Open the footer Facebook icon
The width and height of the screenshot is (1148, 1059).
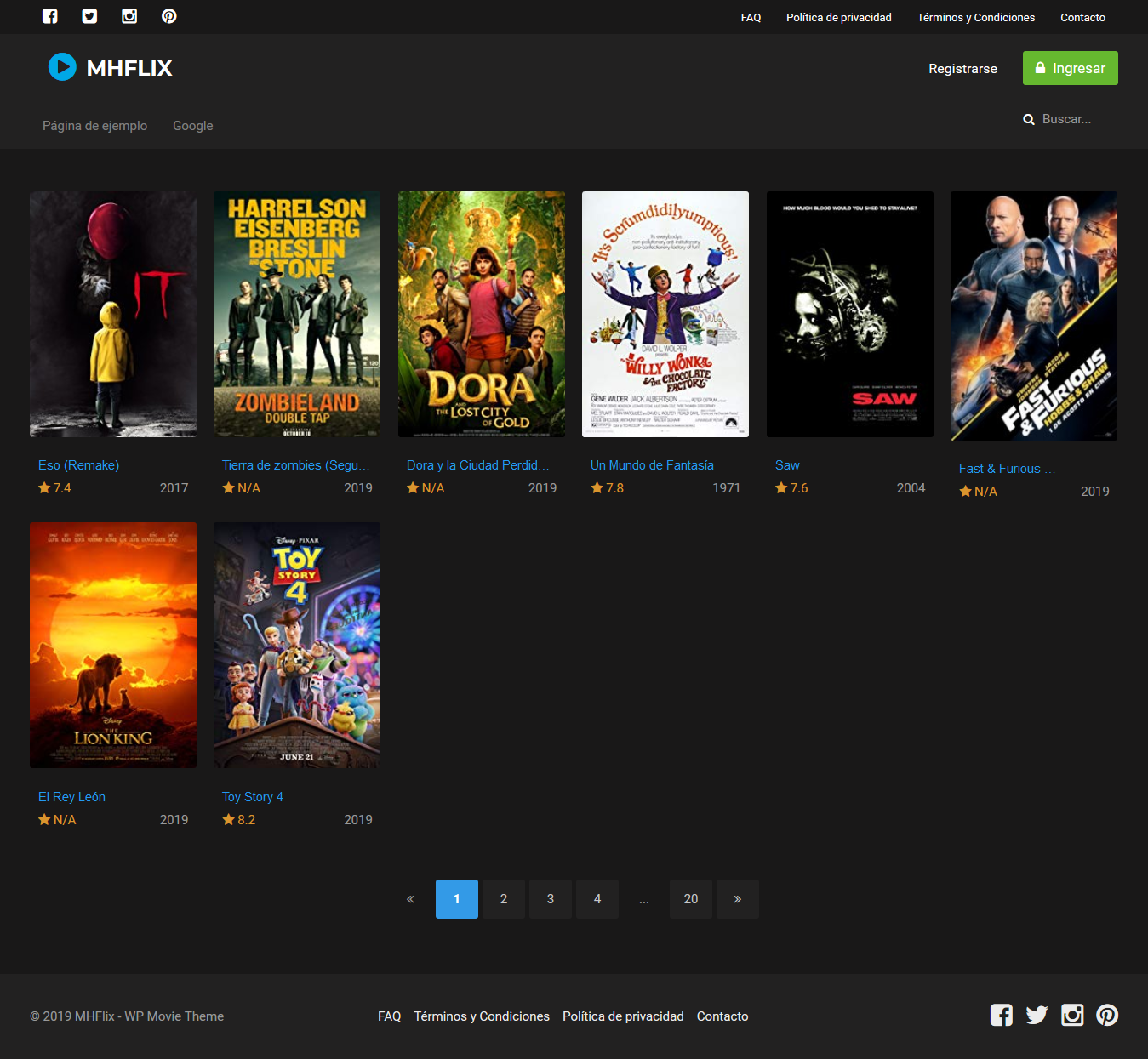pyautogui.click(x=1002, y=1015)
